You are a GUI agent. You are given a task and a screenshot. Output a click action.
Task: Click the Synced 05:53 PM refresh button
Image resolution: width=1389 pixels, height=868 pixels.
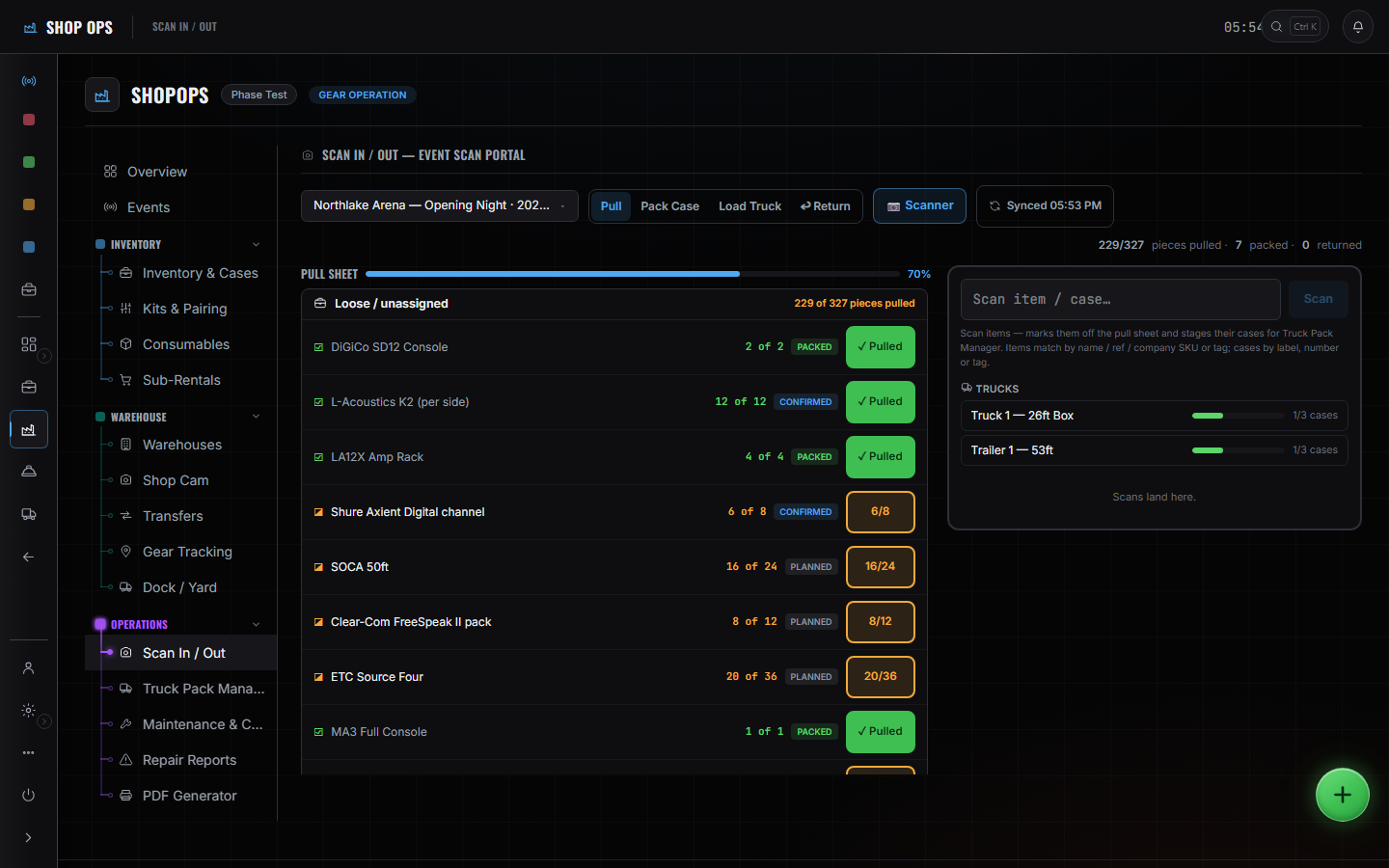tap(1045, 205)
